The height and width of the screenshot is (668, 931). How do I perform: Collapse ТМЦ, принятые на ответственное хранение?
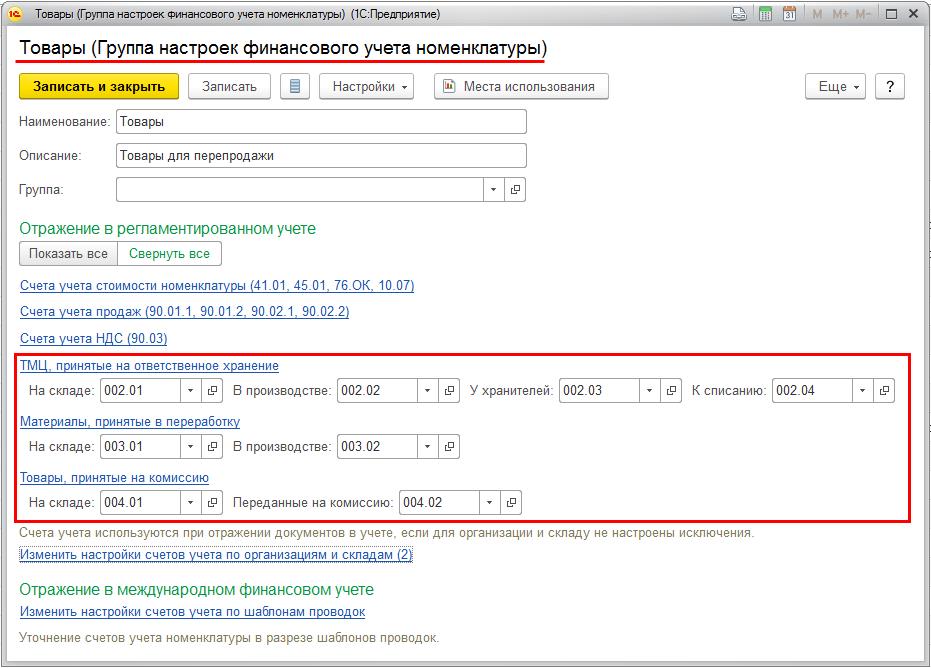[149, 366]
